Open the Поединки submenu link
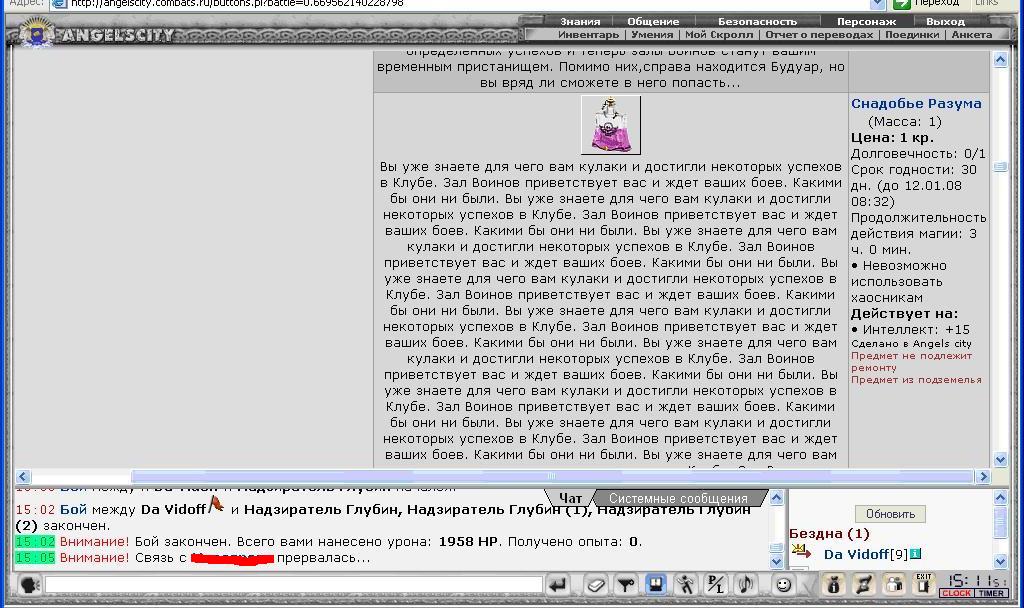Image resolution: width=1024 pixels, height=608 pixels. click(x=912, y=35)
